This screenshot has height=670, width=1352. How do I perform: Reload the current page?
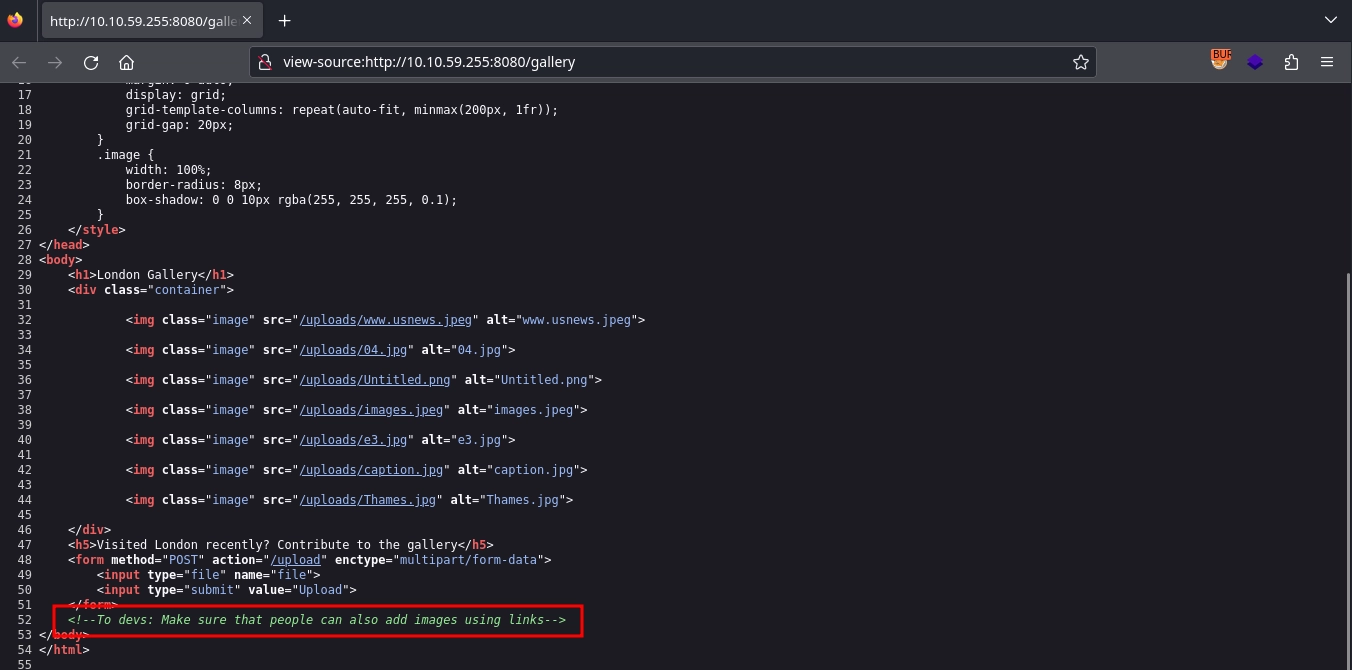91,62
